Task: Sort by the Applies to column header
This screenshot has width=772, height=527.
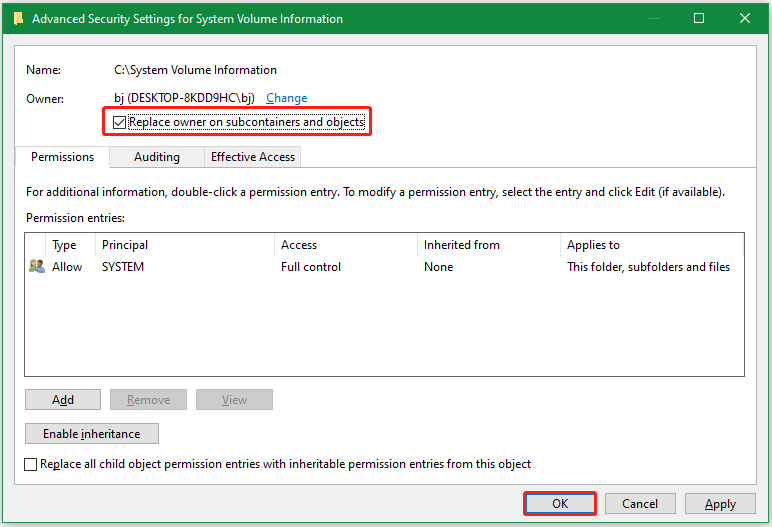Action: coord(593,245)
